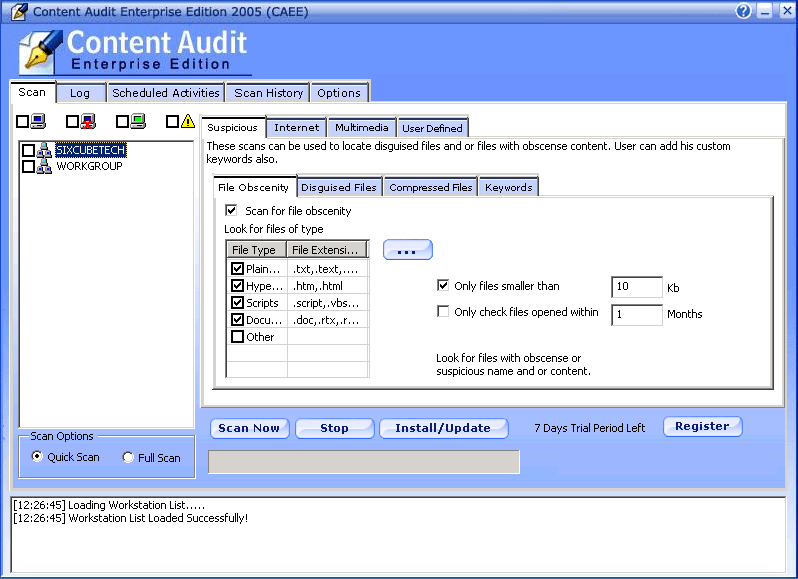The height and width of the screenshot is (579, 798).
Task: Click the help question mark icon in the title bar
Action: pyautogui.click(x=743, y=11)
